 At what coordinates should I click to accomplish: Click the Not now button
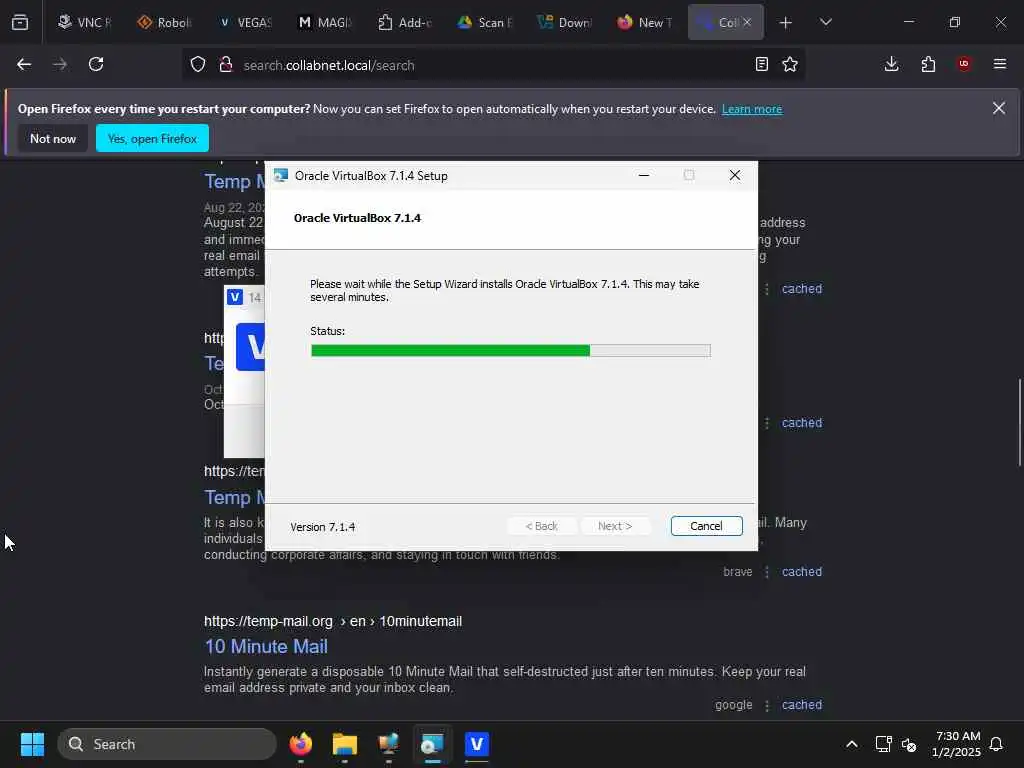53,138
